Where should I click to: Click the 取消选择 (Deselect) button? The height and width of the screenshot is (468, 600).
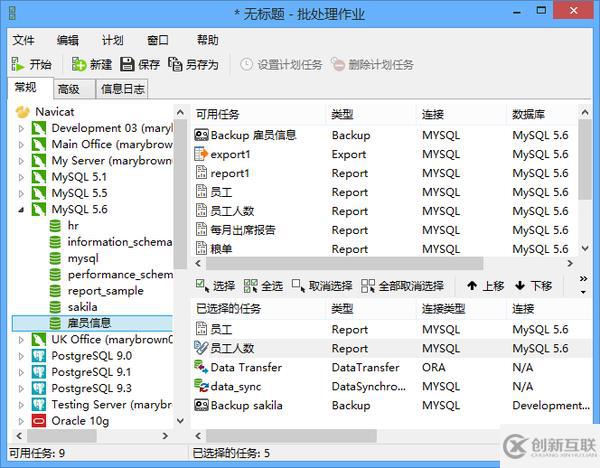click(x=322, y=286)
